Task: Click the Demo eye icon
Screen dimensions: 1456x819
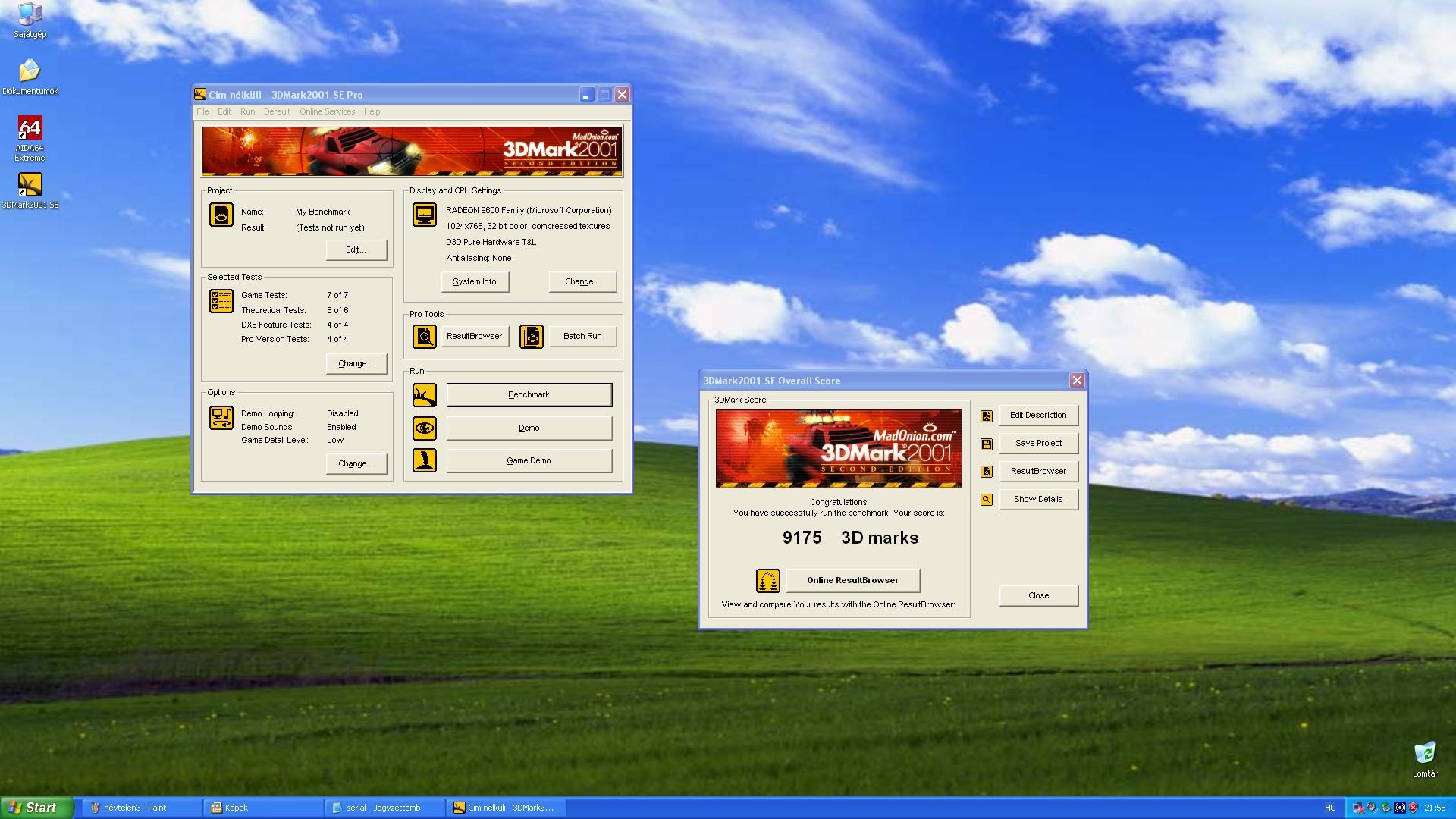Action: click(x=424, y=428)
